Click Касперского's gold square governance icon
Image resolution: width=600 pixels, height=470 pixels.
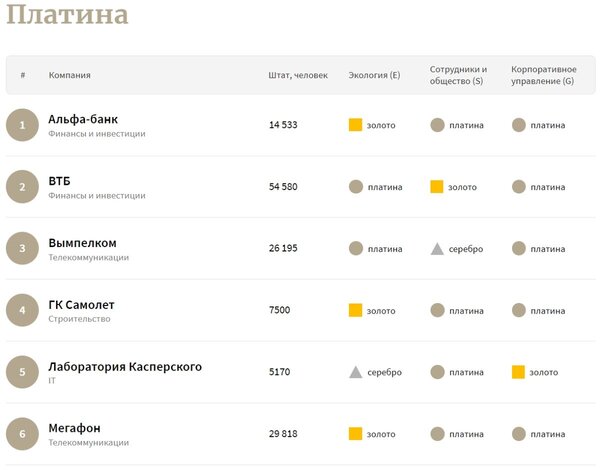pos(518,372)
